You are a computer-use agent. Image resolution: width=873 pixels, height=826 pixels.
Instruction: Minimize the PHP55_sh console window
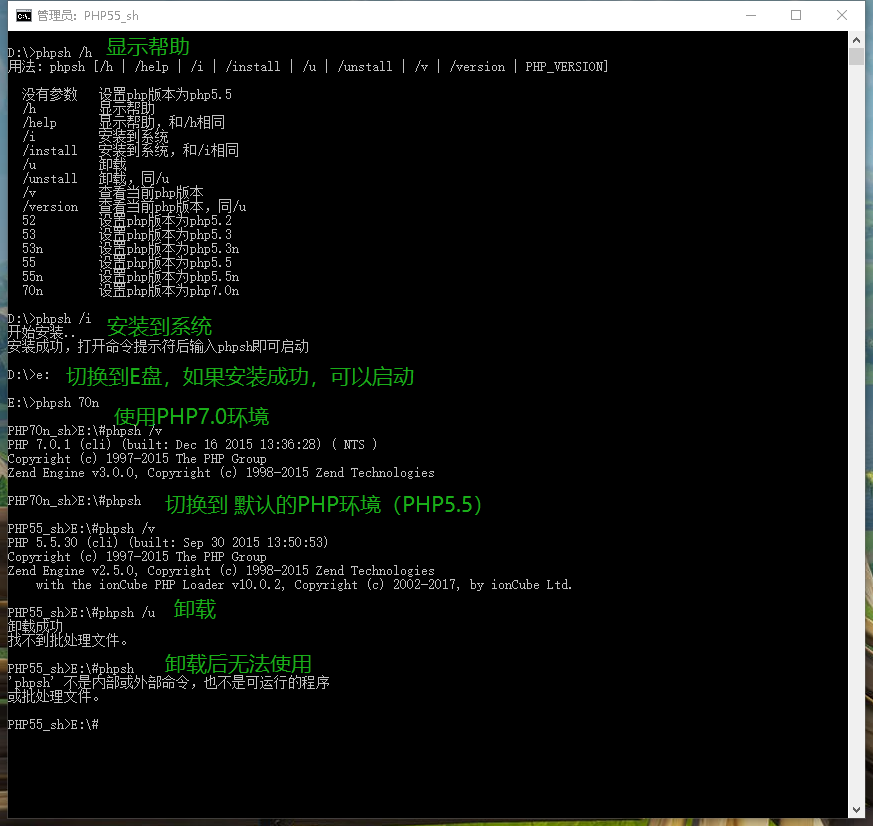pos(751,16)
